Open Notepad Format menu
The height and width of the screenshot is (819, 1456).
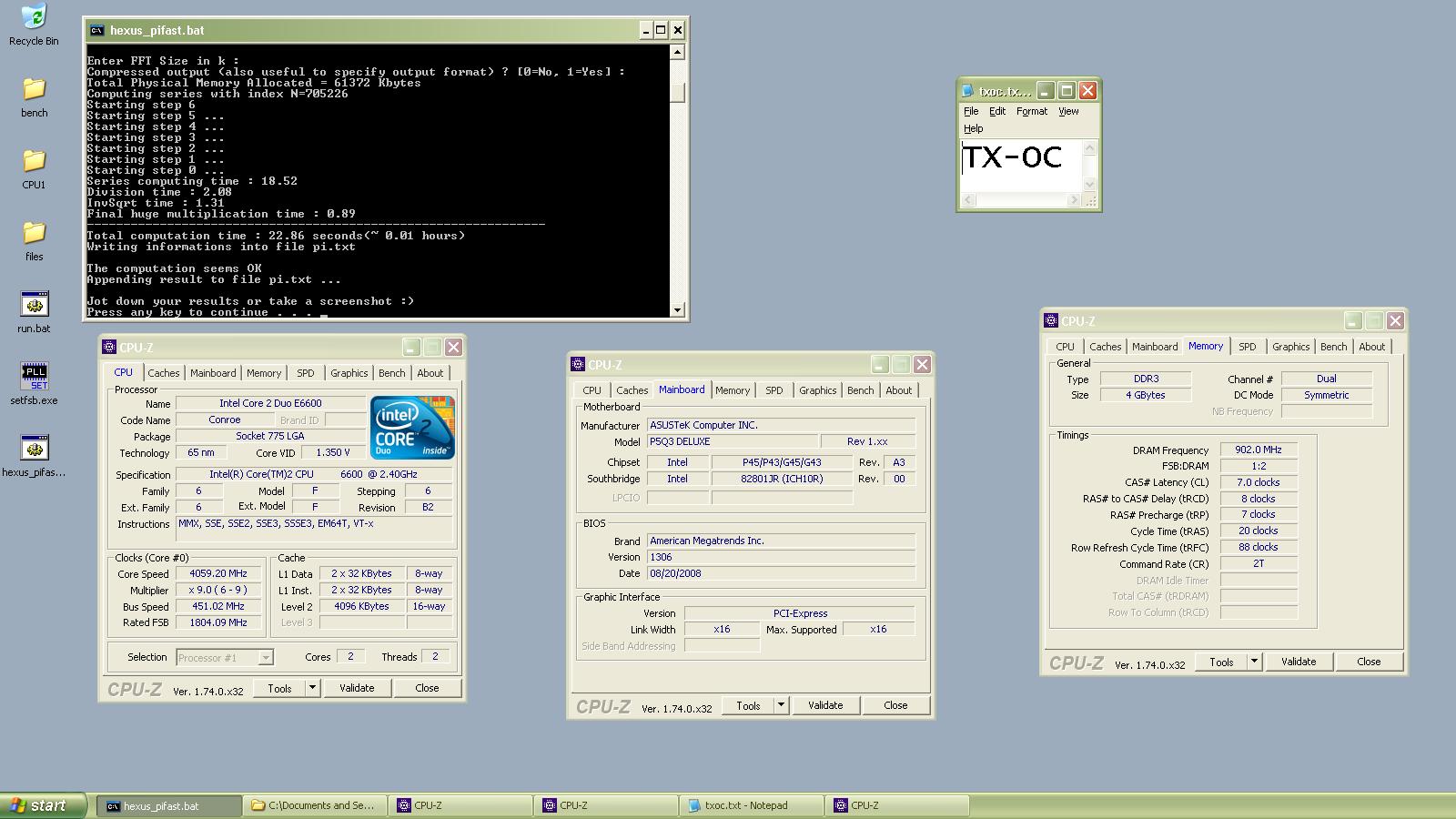[1032, 111]
